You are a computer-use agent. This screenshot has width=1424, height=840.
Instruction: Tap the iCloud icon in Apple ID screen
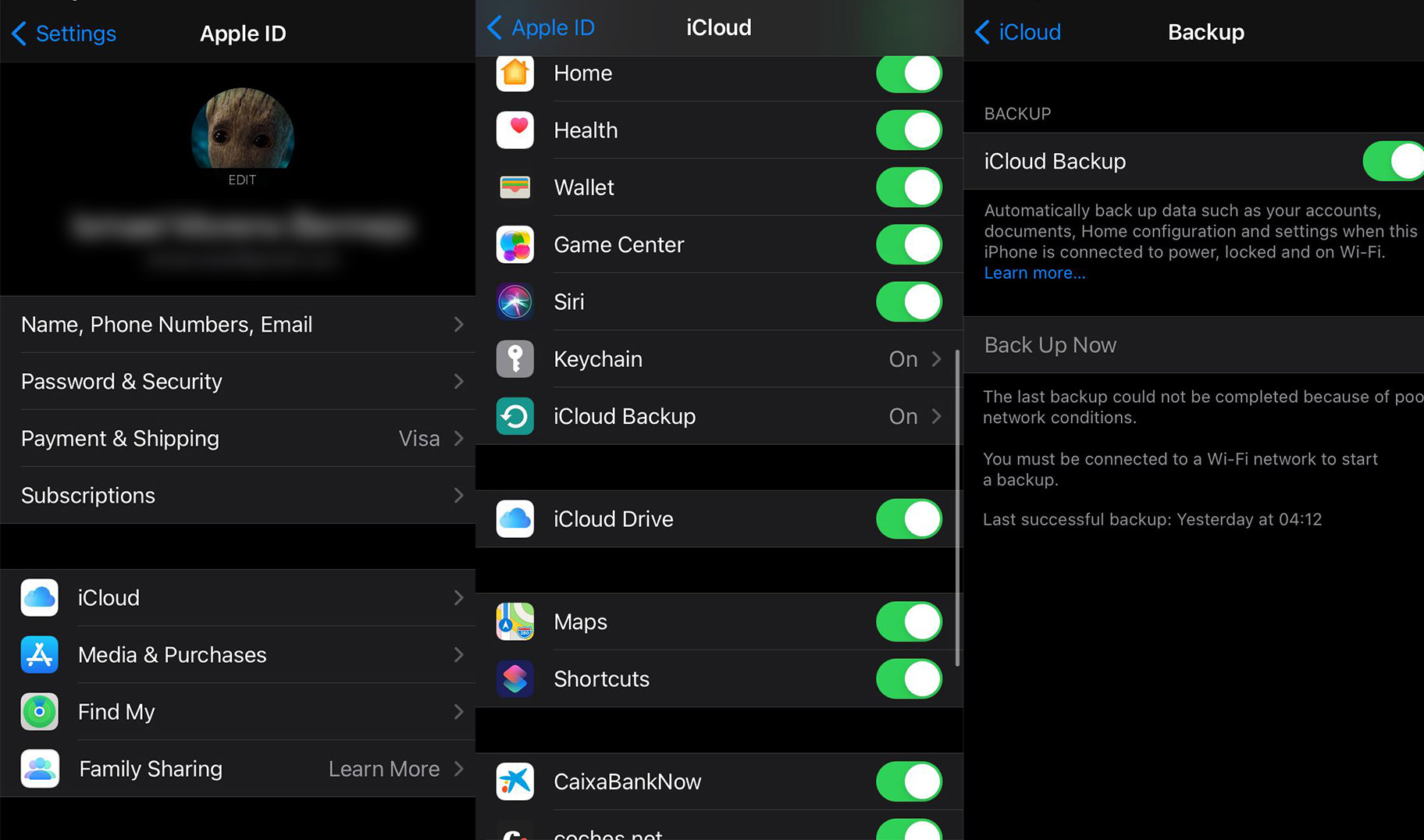40,597
